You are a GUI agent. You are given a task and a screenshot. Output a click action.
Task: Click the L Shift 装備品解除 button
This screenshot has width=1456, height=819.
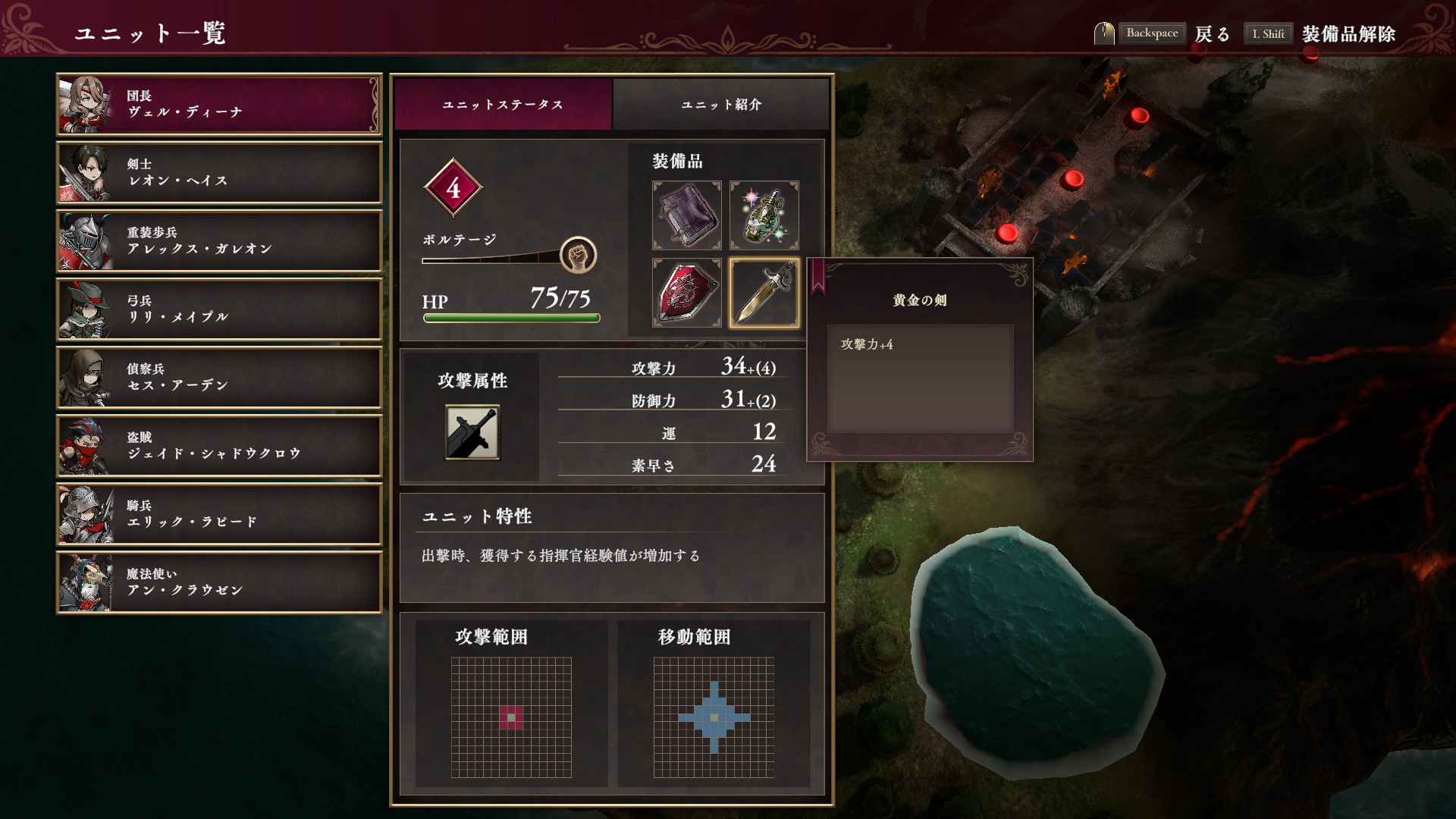(x=1320, y=33)
